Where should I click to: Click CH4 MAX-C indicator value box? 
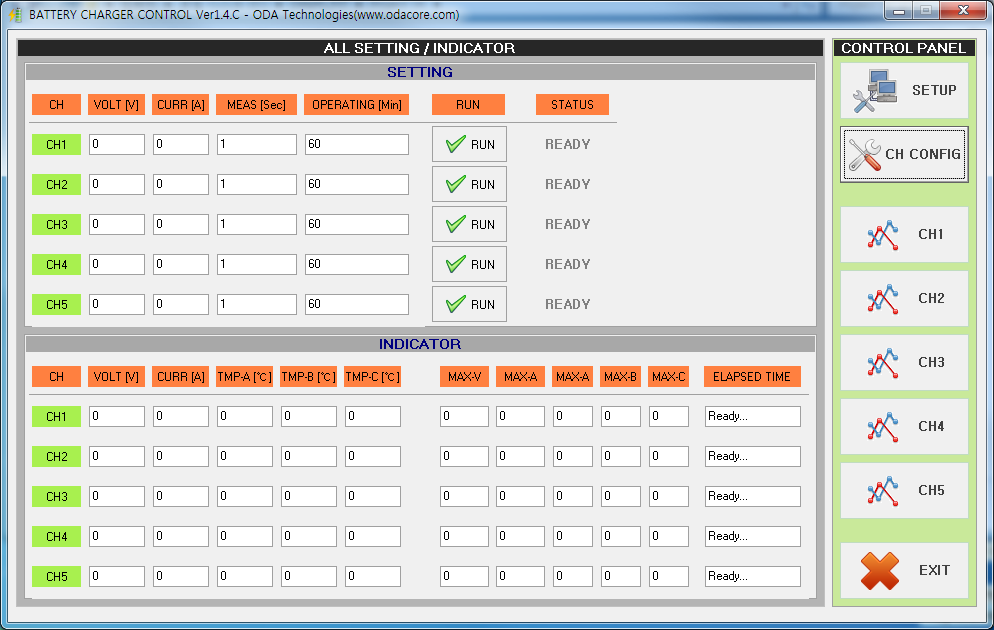tap(669, 536)
